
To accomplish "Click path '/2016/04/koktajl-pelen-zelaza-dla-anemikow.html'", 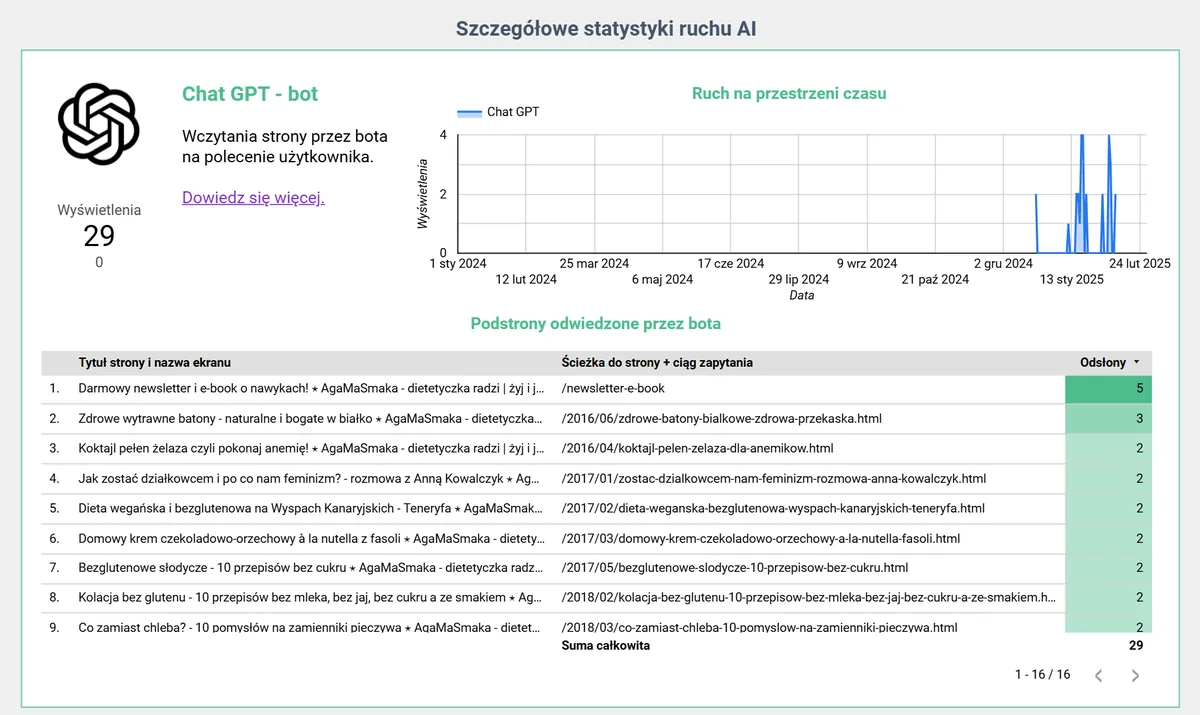I will [698, 448].
